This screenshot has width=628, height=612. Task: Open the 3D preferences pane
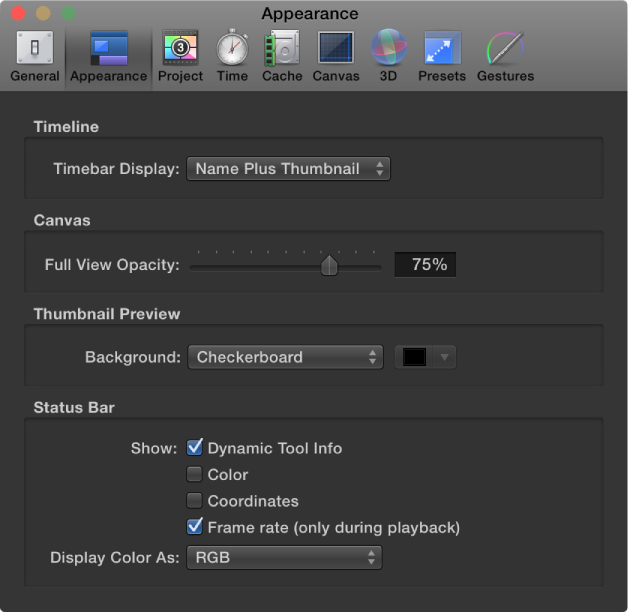pos(388,57)
